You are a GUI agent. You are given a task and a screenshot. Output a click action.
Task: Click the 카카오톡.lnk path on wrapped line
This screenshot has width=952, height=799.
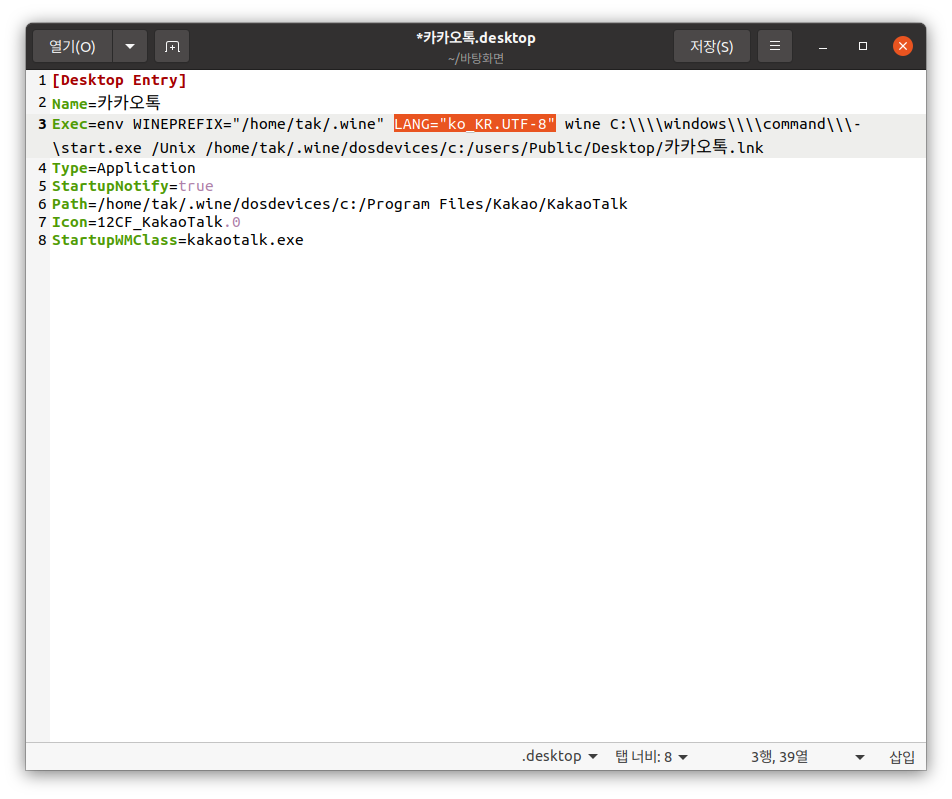point(713,147)
